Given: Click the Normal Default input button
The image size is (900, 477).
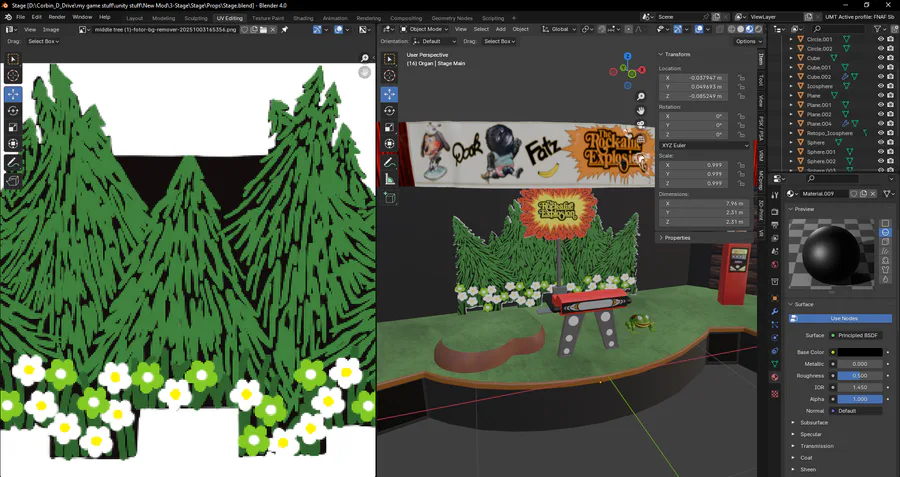Looking at the screenshot, I should tap(856, 411).
